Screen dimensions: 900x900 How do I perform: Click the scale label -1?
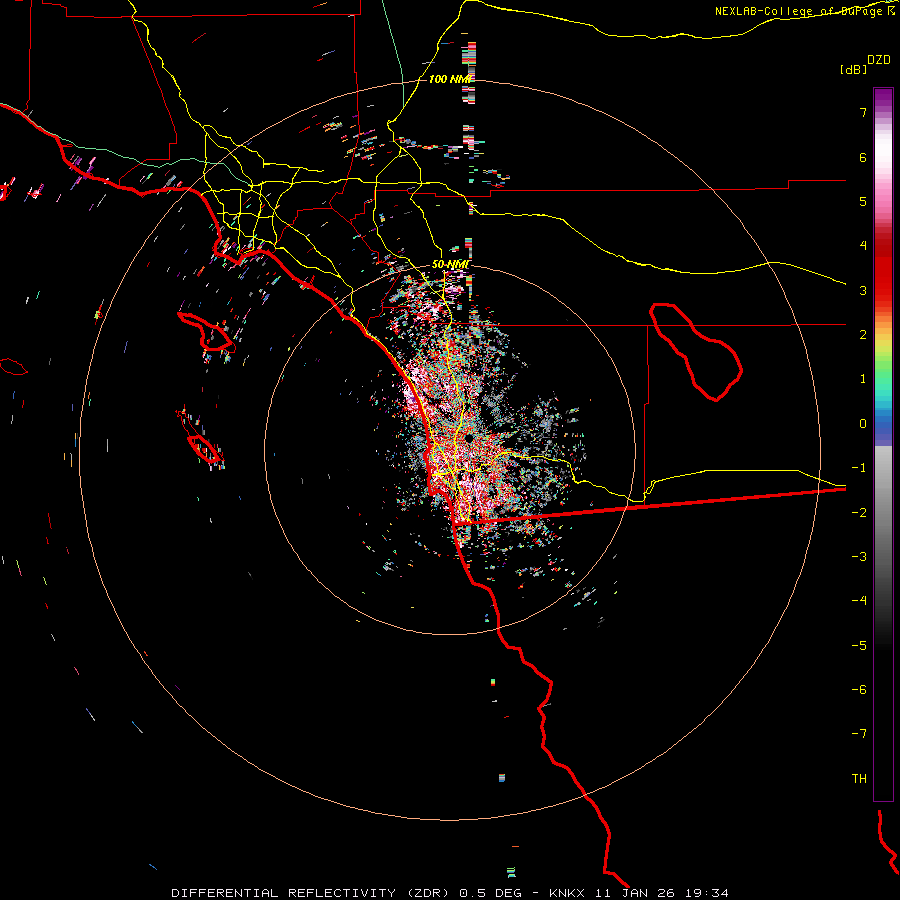pyautogui.click(x=859, y=468)
